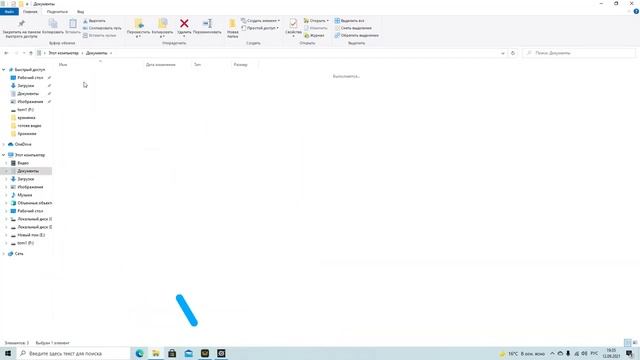Screen dimensions: 640x360
Task: Pin to Quick access (Закрепить на панели)
Action: click(21, 29)
